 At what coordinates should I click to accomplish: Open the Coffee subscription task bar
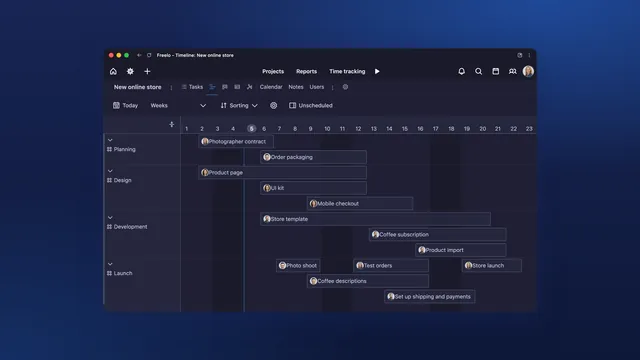point(438,235)
